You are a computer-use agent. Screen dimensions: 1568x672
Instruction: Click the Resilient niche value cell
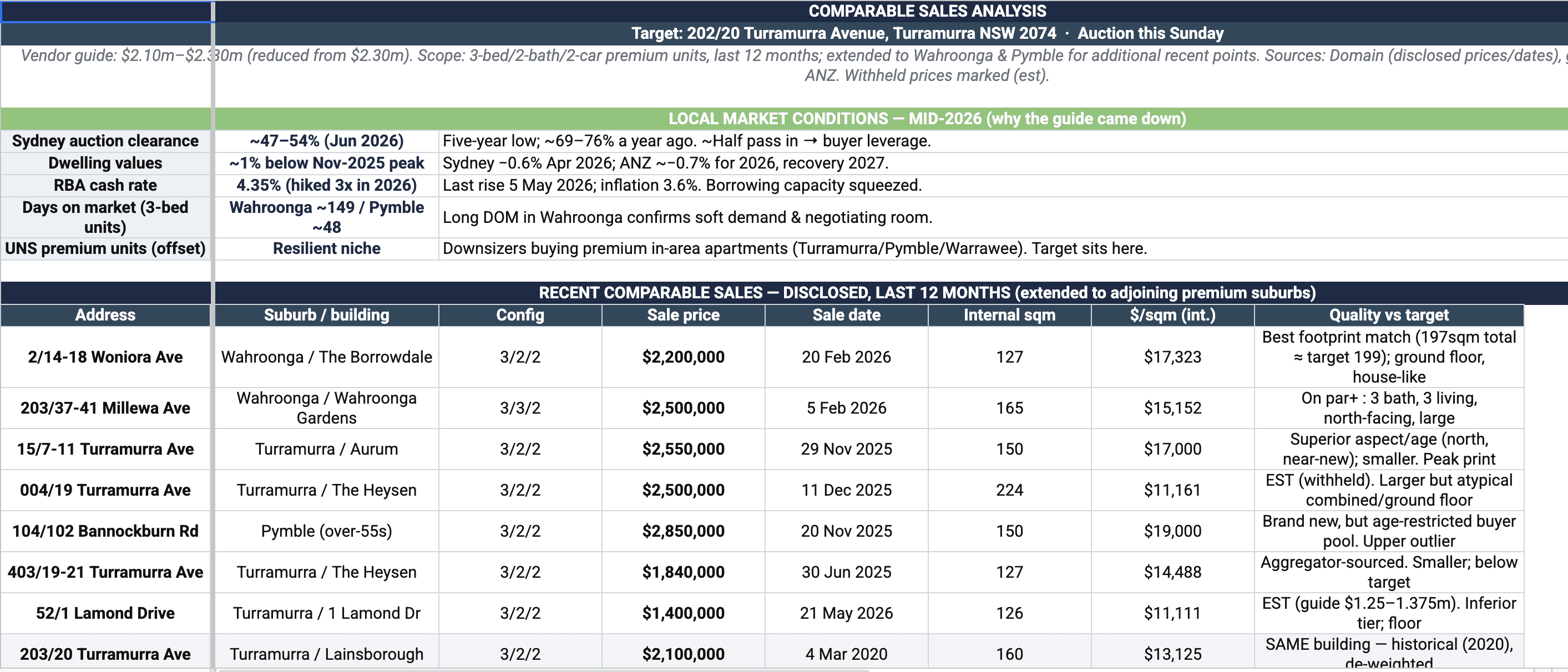click(327, 249)
